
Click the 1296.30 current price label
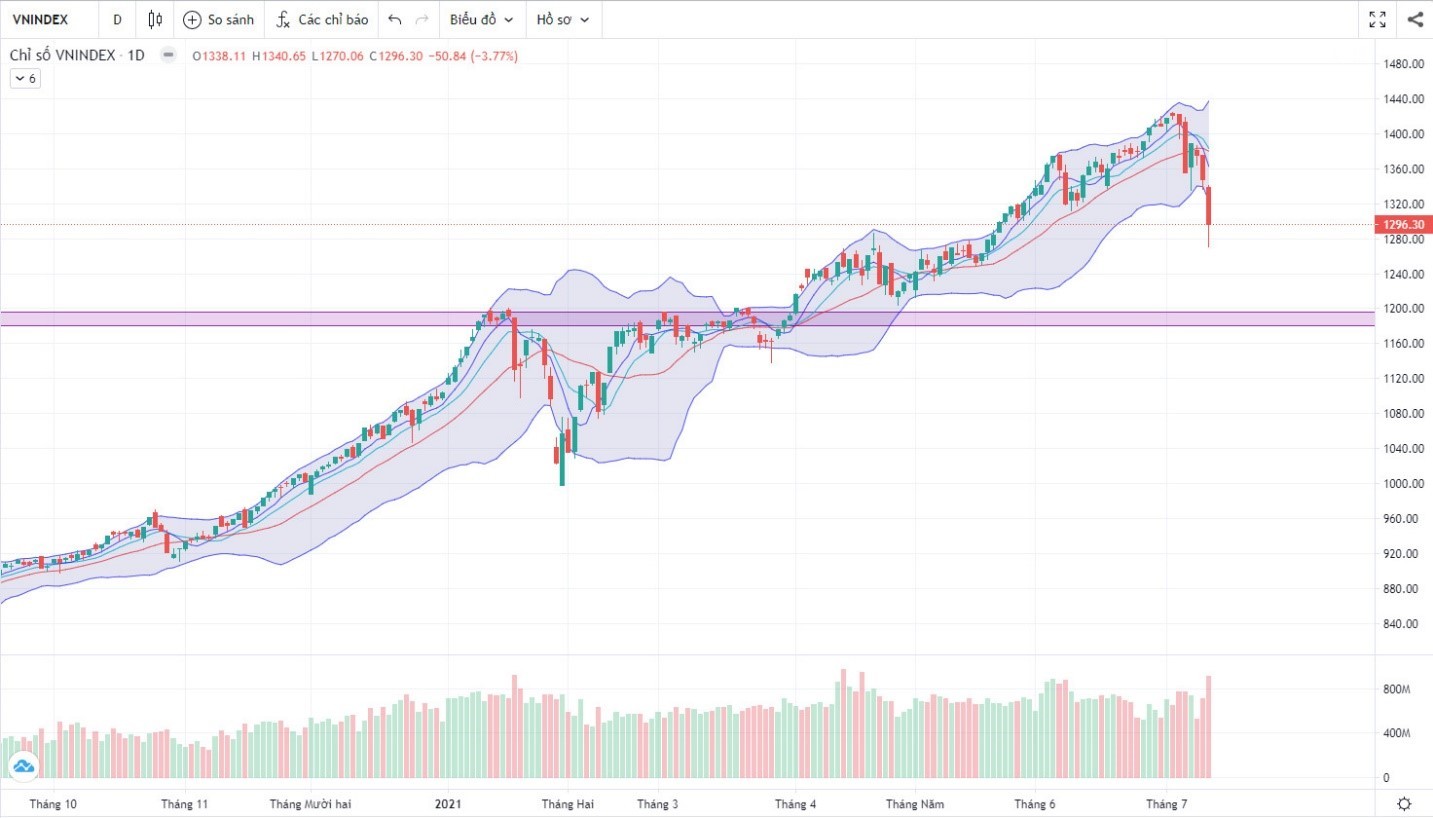[x=1402, y=224]
